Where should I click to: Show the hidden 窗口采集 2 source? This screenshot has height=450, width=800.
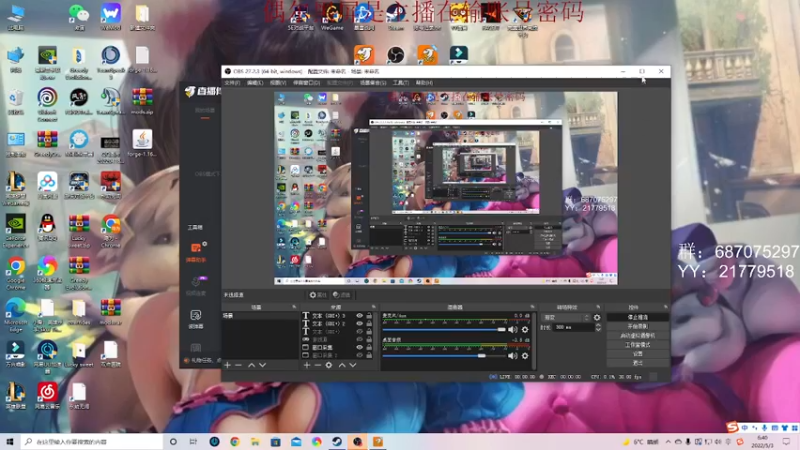[x=360, y=355]
